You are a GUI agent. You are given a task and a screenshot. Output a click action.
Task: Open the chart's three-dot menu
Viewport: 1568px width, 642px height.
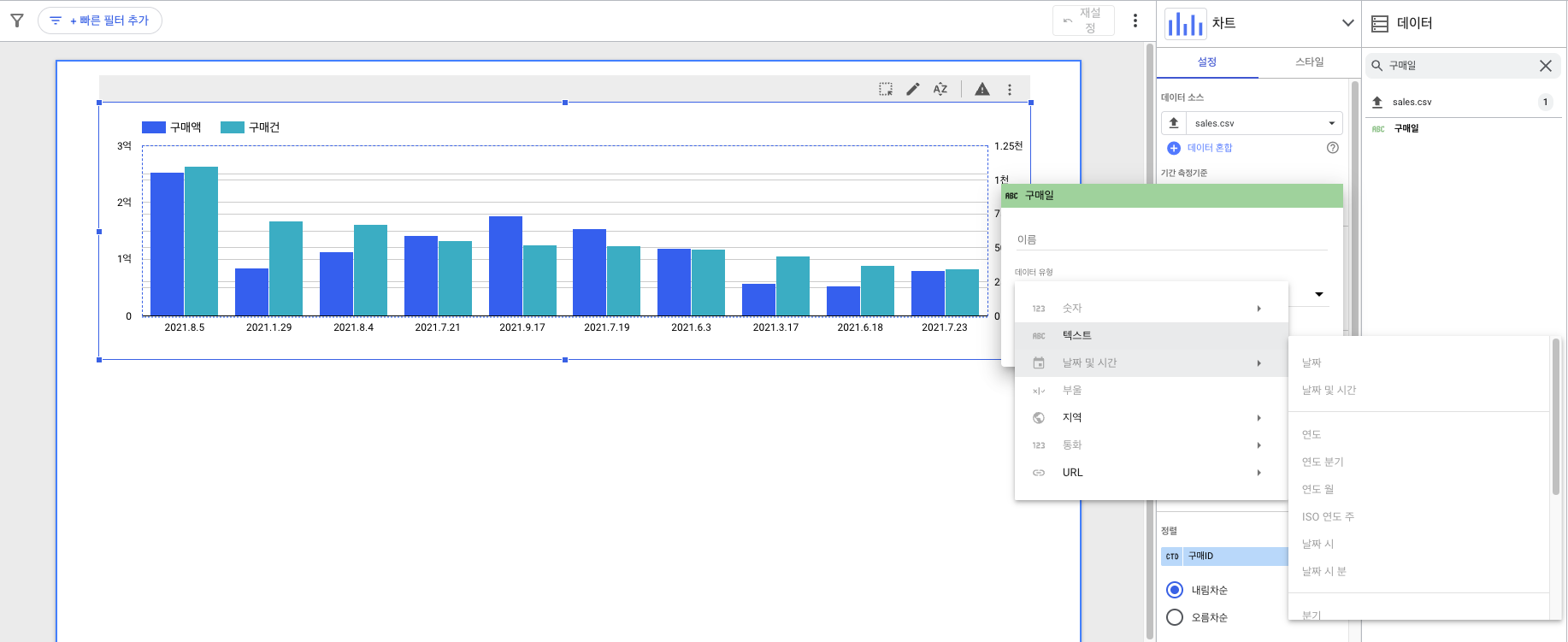click(1010, 89)
